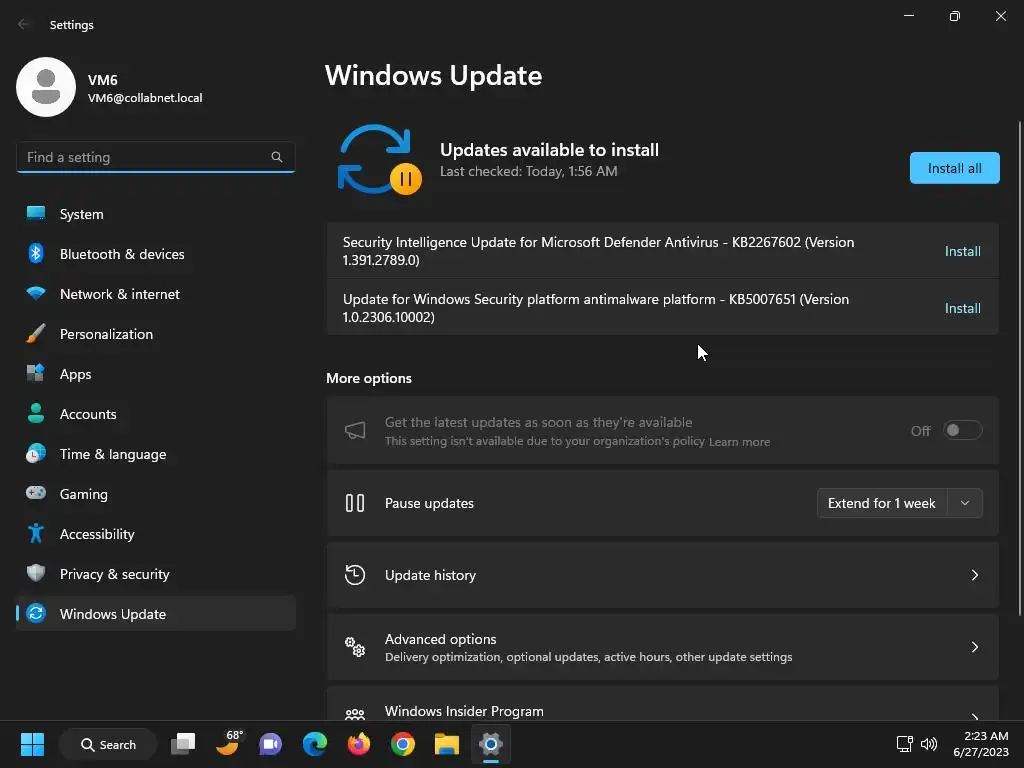Click the VM6 profile avatar
Viewport: 1024px width, 768px height.
coord(46,87)
